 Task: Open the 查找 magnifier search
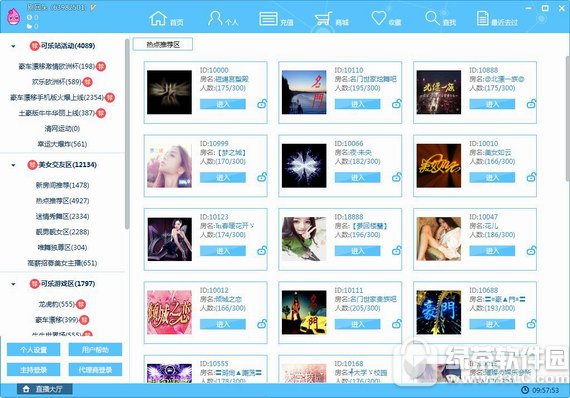[x=440, y=19]
